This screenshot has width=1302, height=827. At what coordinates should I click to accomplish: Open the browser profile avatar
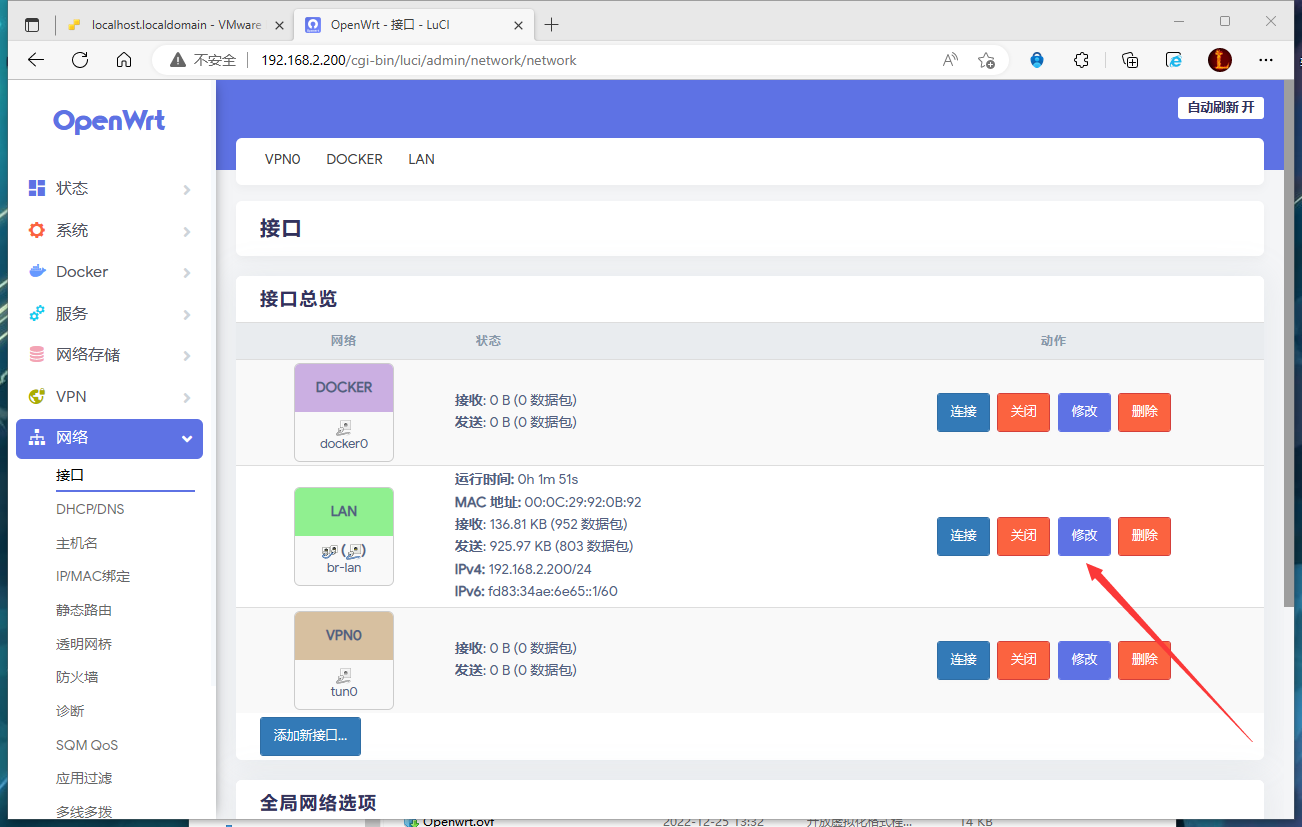coord(1220,60)
